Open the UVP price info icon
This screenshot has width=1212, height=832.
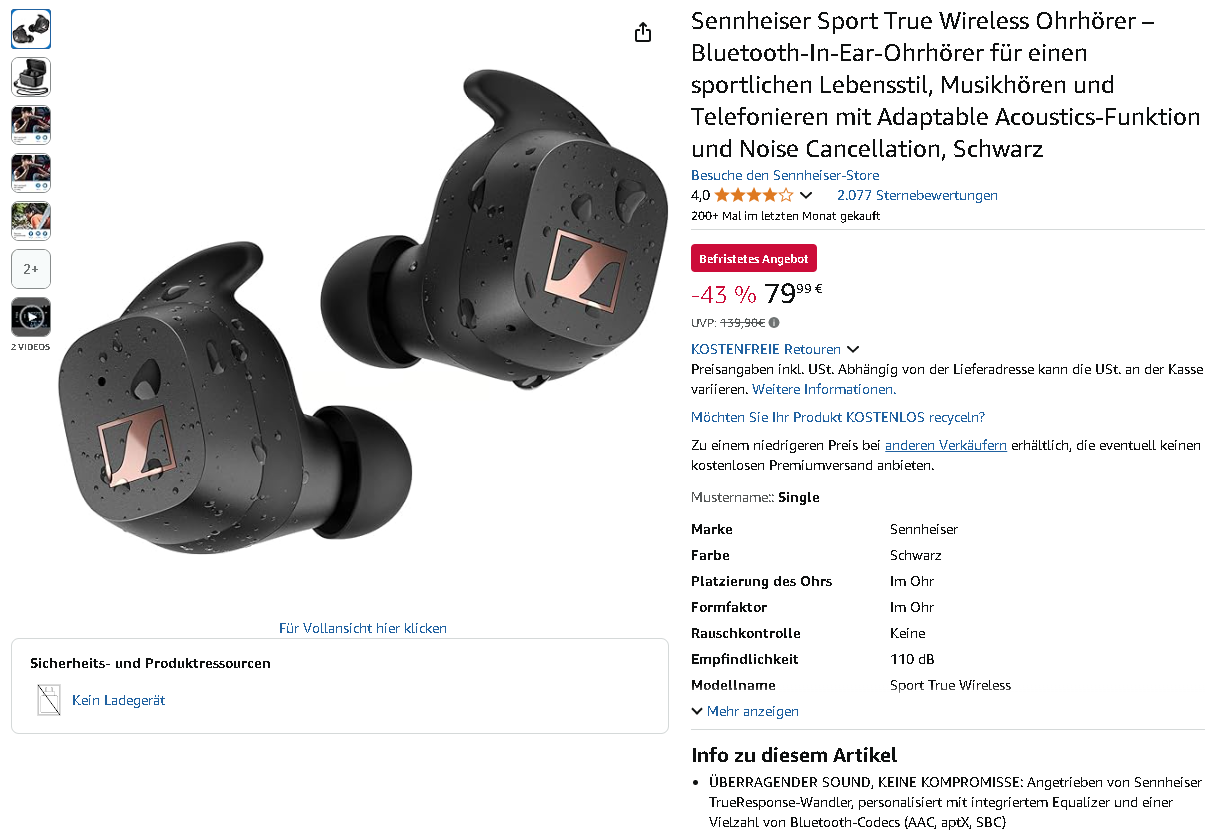click(x=774, y=323)
